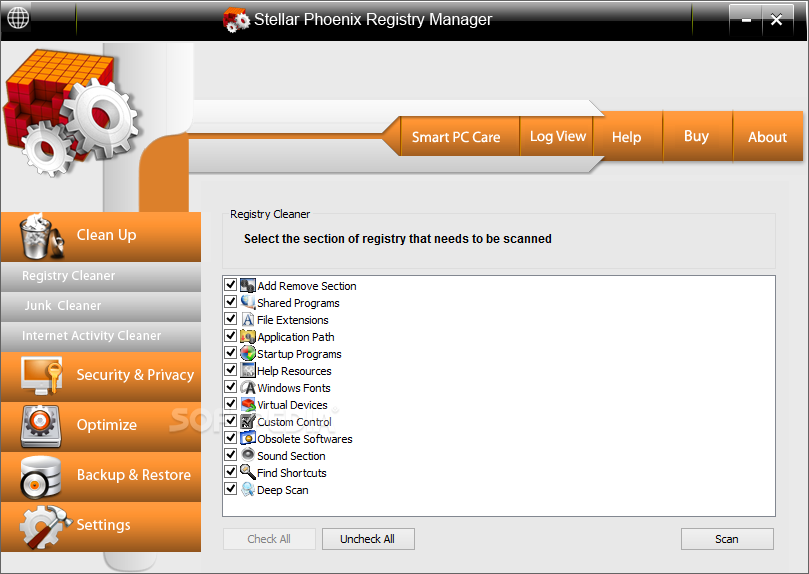809x574 pixels.
Task: Click the File Extensions icon
Action: tap(248, 319)
